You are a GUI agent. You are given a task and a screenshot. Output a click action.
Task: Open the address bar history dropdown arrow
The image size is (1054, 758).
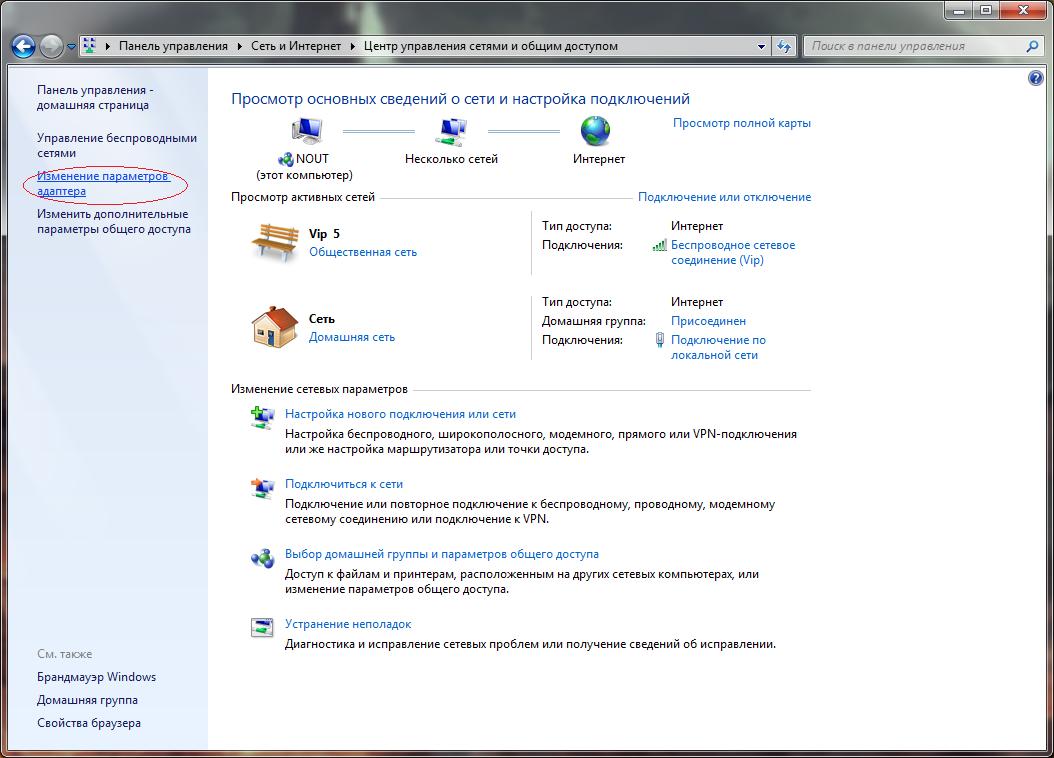coord(762,46)
